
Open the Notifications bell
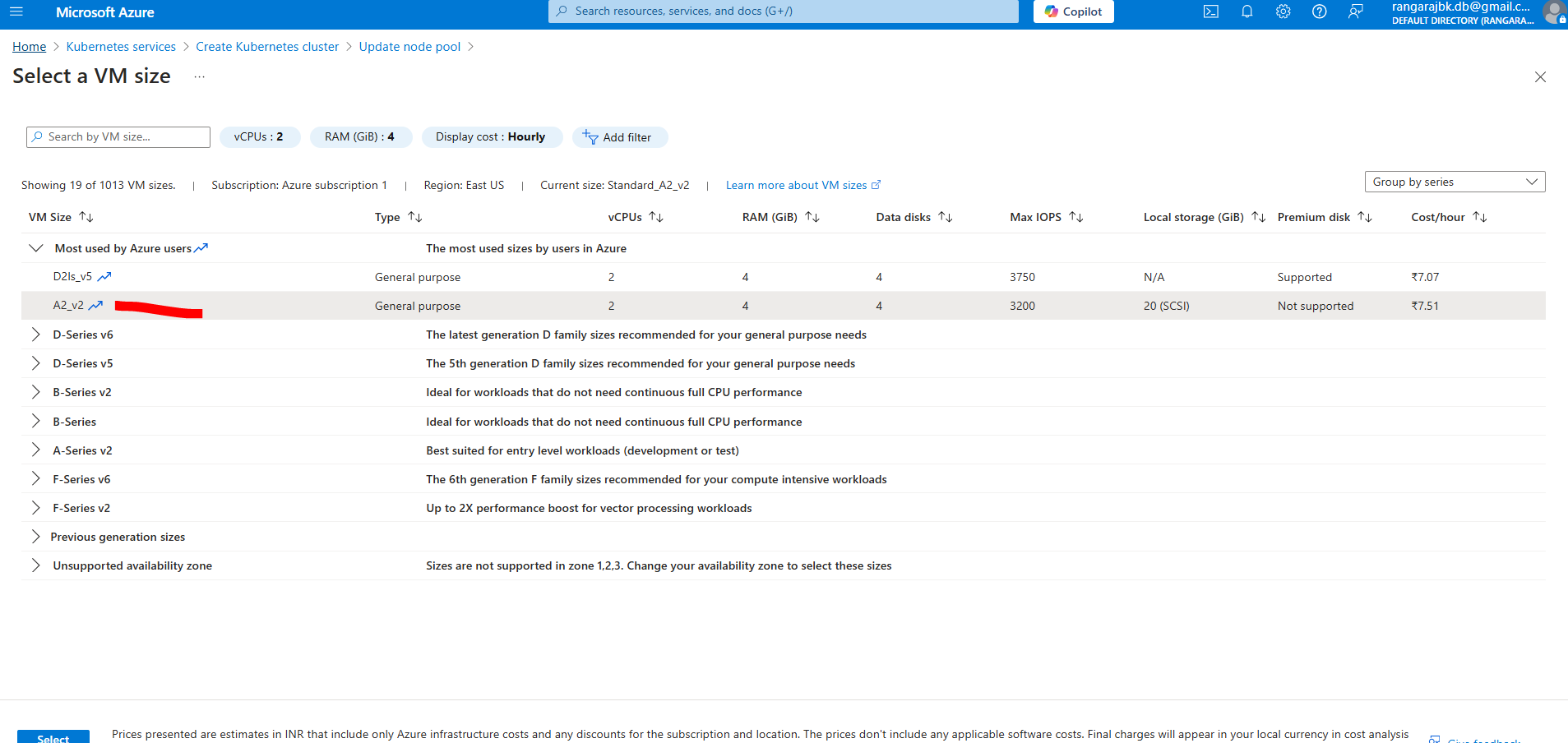pyautogui.click(x=1247, y=12)
